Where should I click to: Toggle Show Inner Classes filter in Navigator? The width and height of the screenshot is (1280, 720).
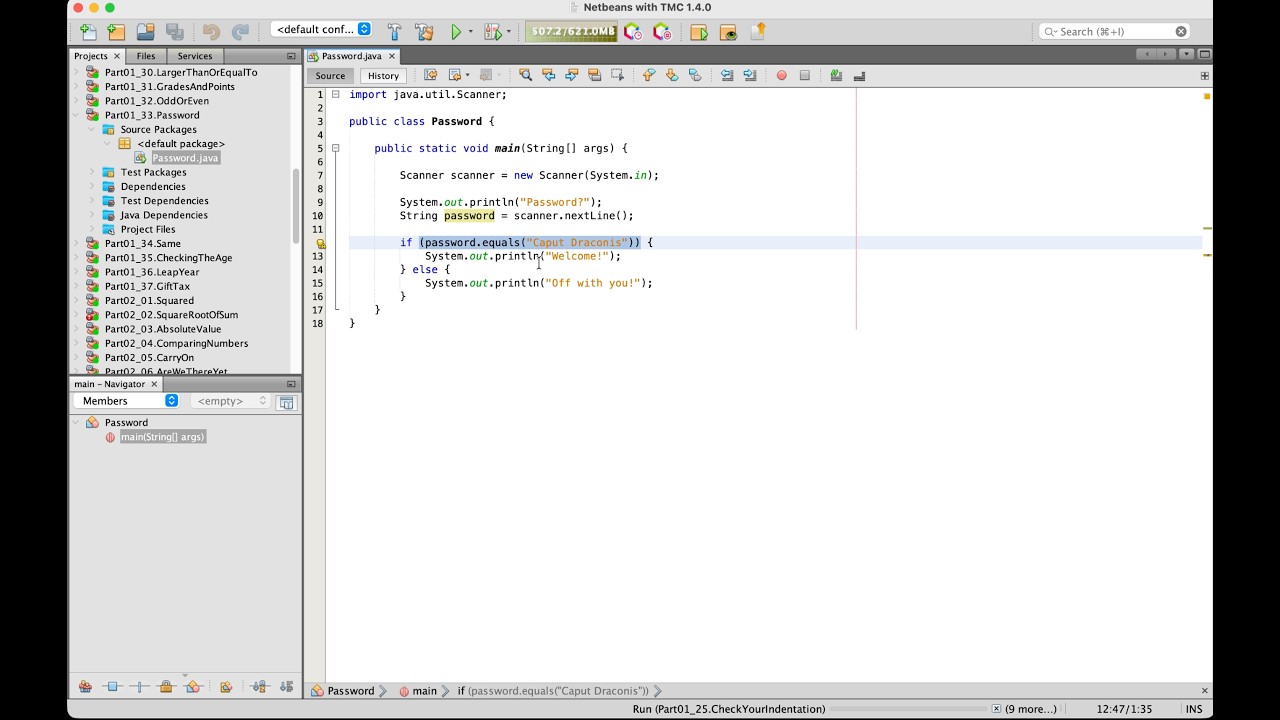[x=193, y=687]
